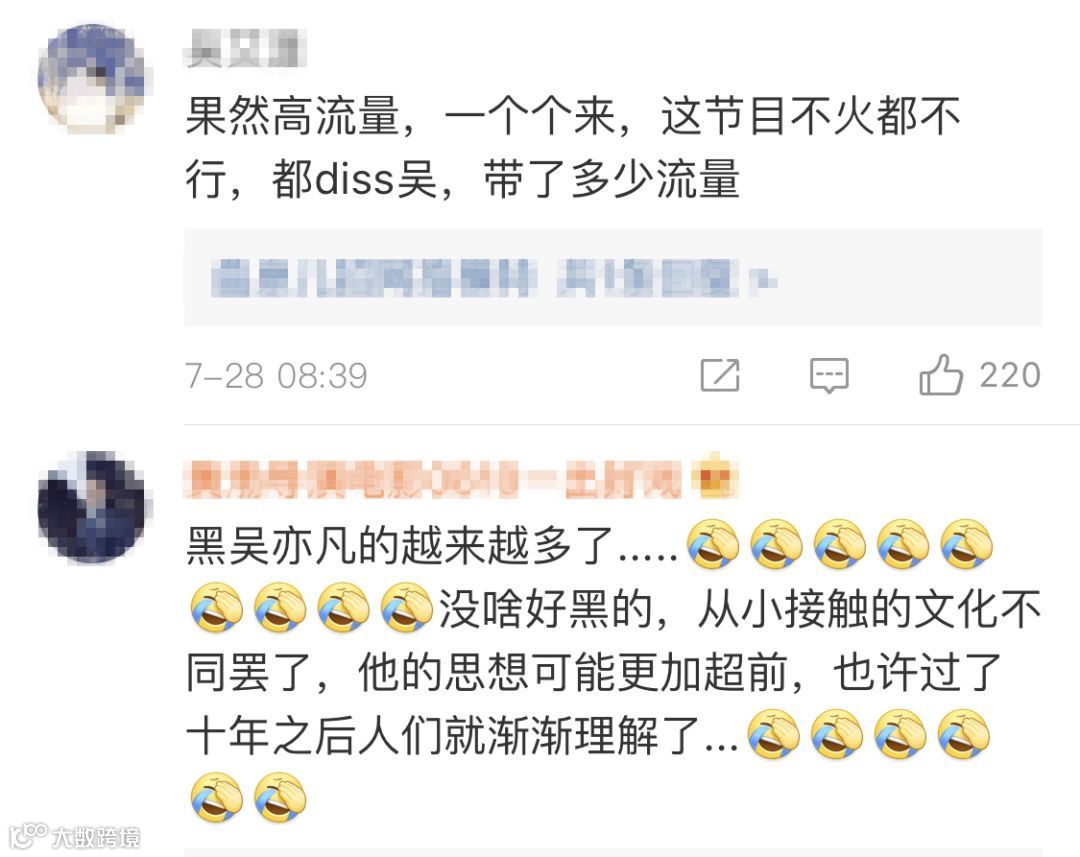Tap the last emoji at the comment's end
Image resolution: width=1080 pixels, height=857 pixels.
coord(280,798)
